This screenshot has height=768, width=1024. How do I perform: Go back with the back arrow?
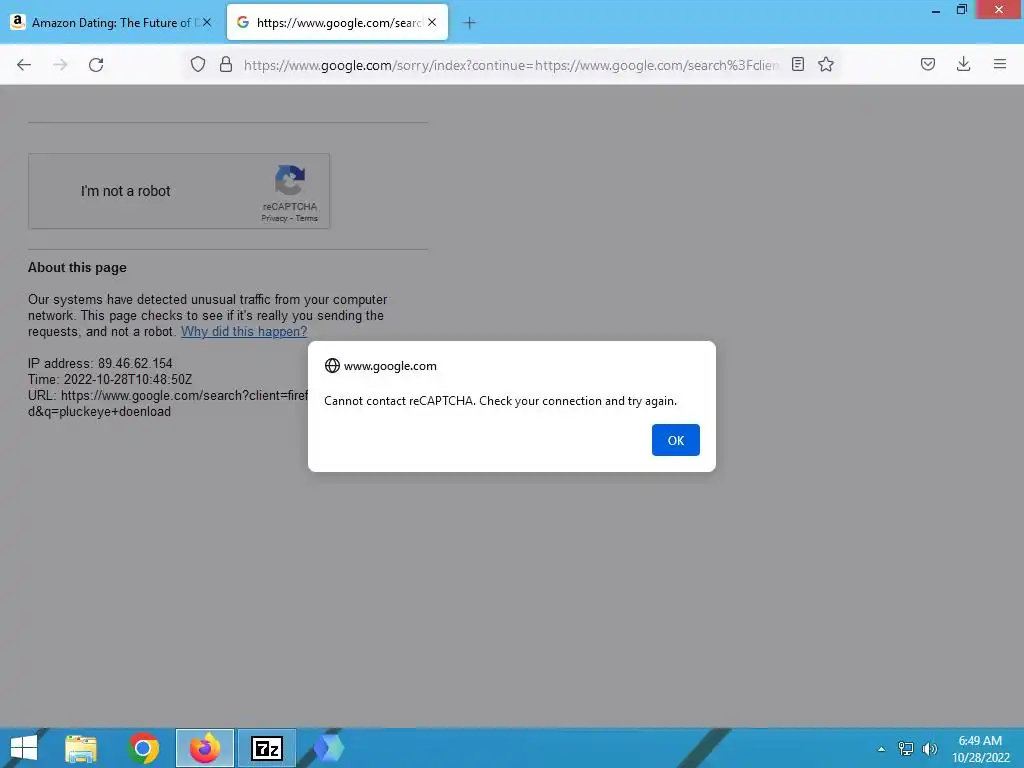tap(24, 65)
